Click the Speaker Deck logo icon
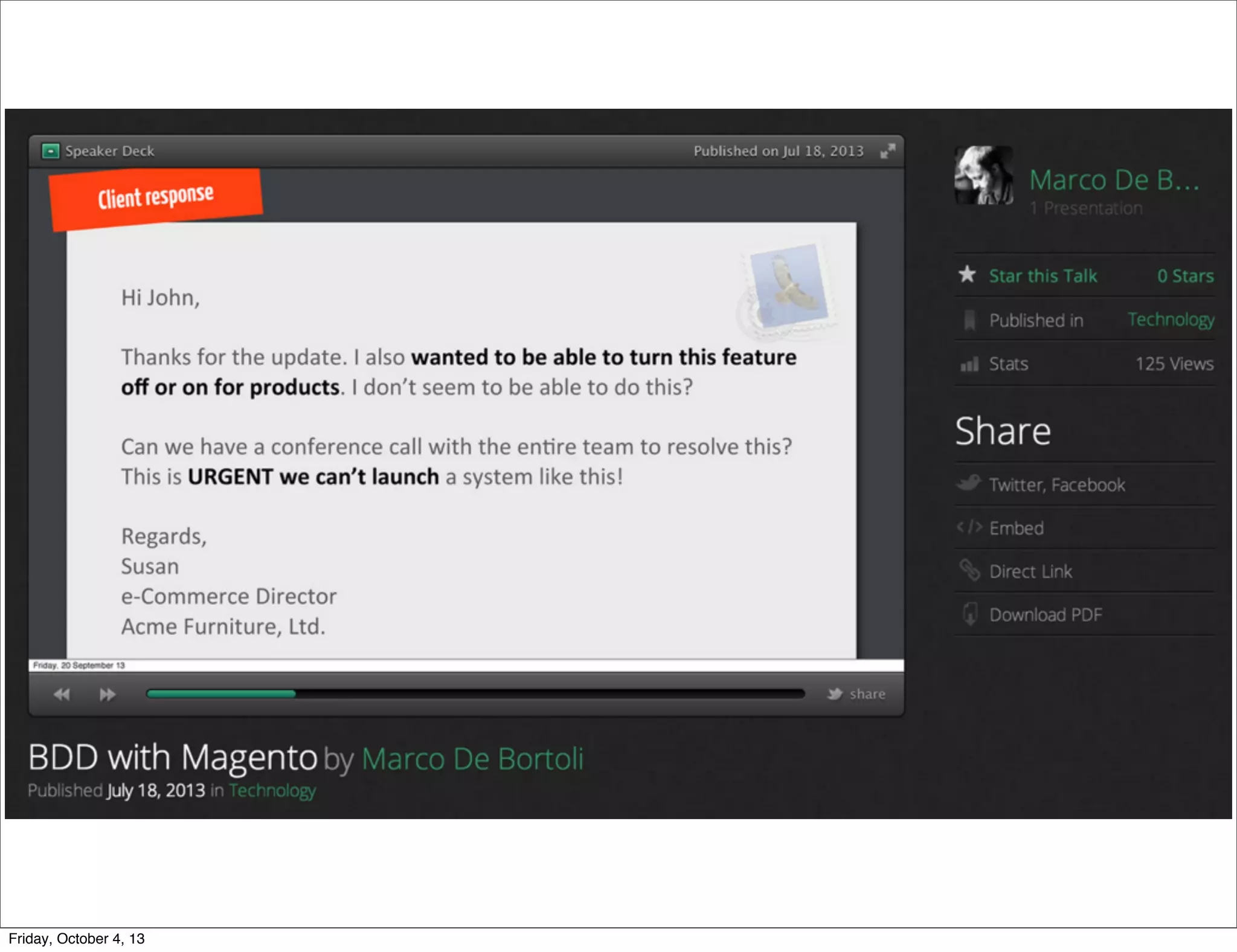This screenshot has height=952, width=1237. click(51, 151)
